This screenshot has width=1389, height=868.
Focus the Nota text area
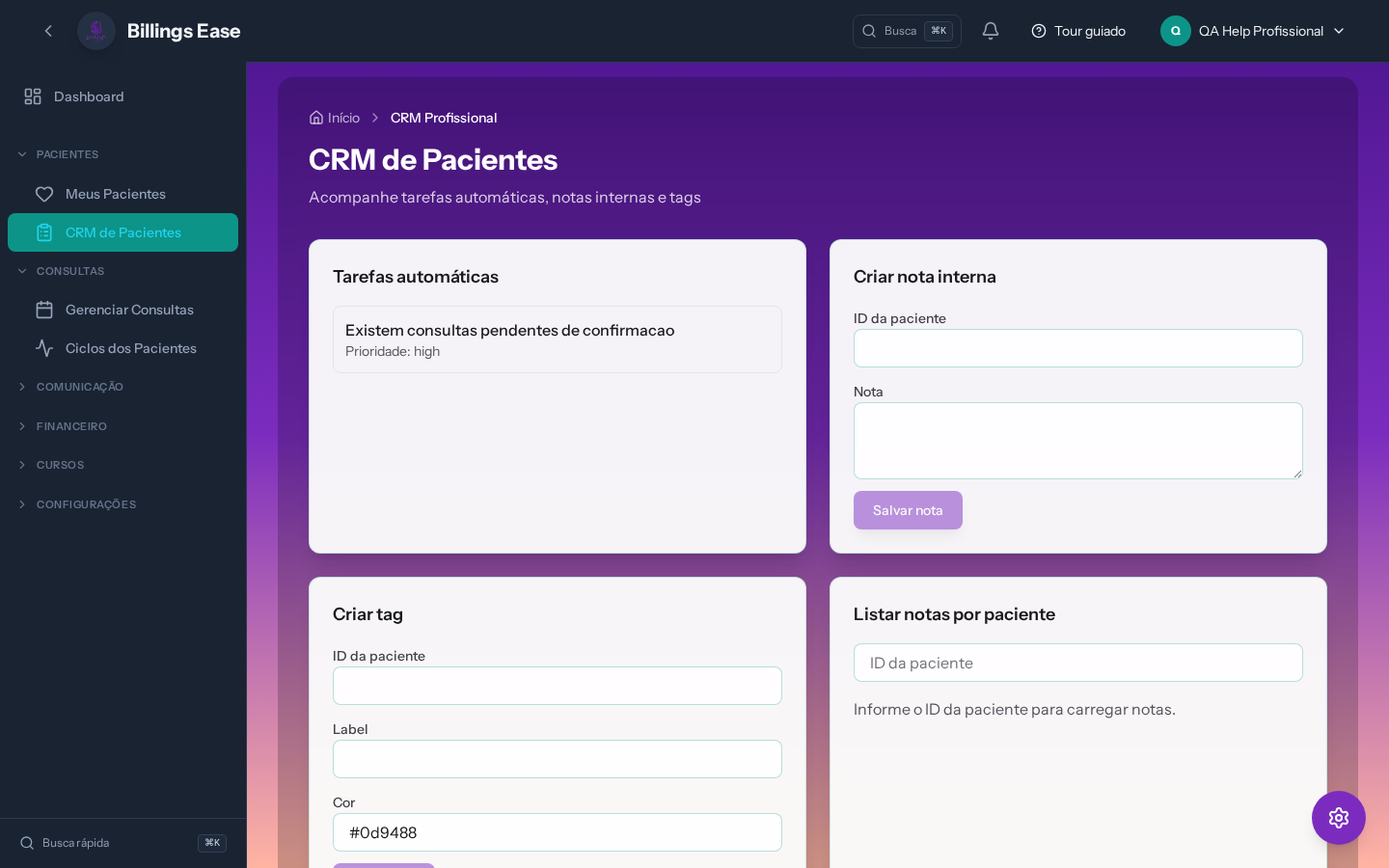click(1077, 441)
